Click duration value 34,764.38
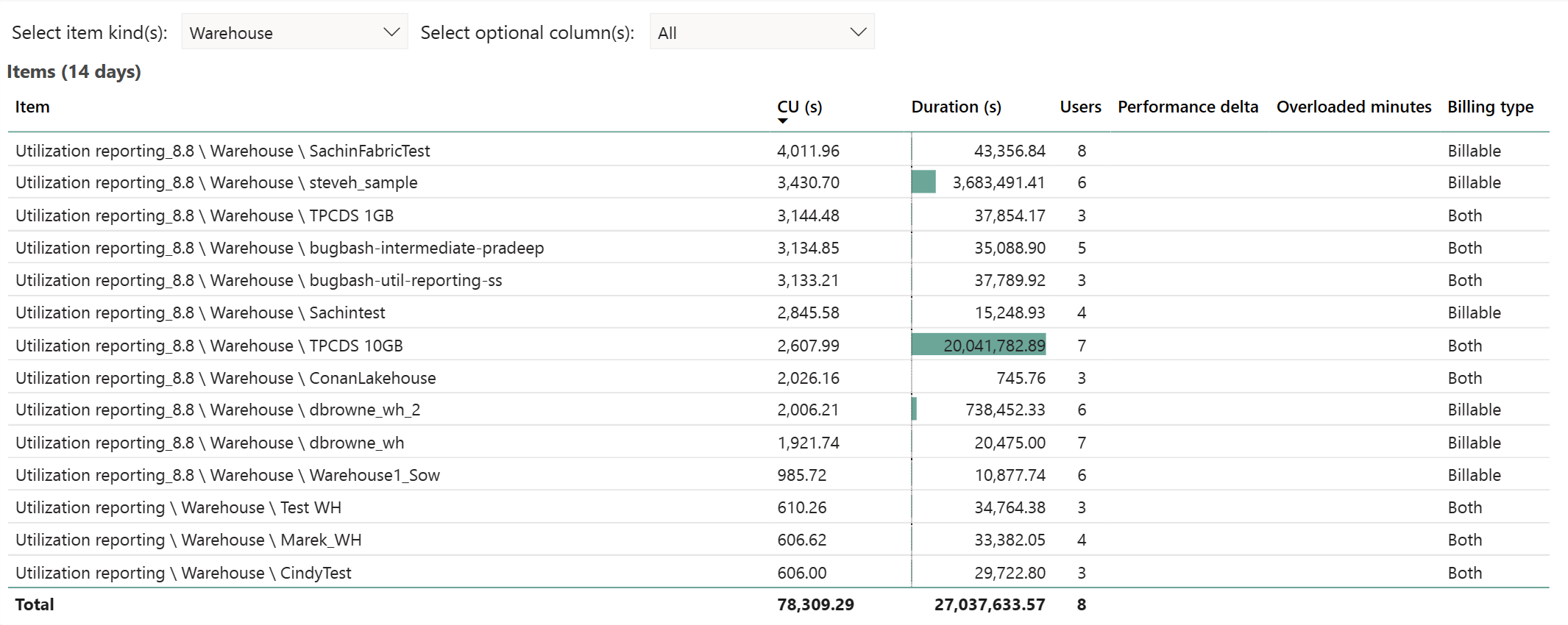This screenshot has width=1568, height=625. pyautogui.click(x=1010, y=507)
